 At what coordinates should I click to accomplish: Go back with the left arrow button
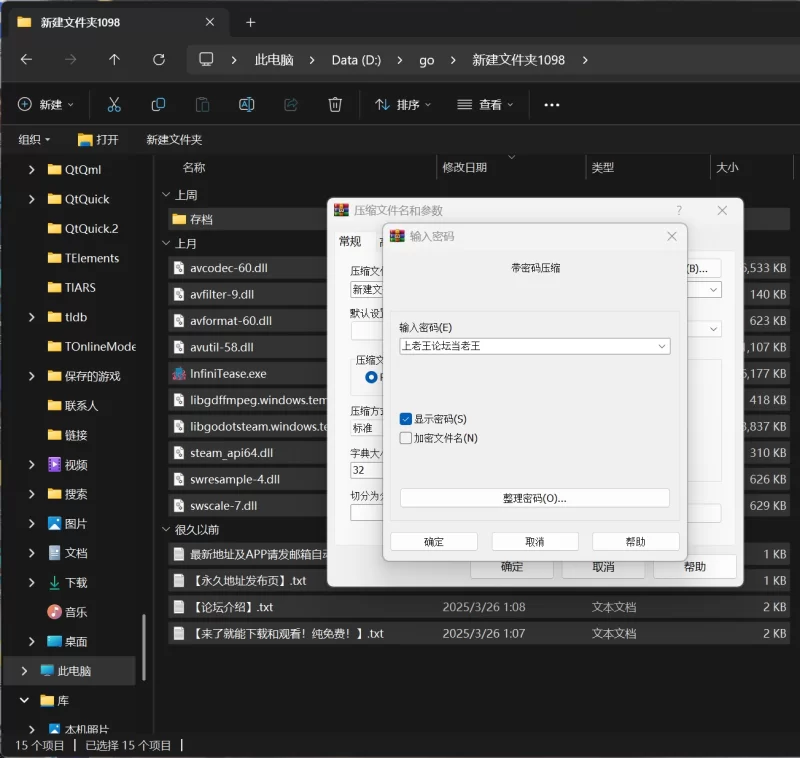26,60
